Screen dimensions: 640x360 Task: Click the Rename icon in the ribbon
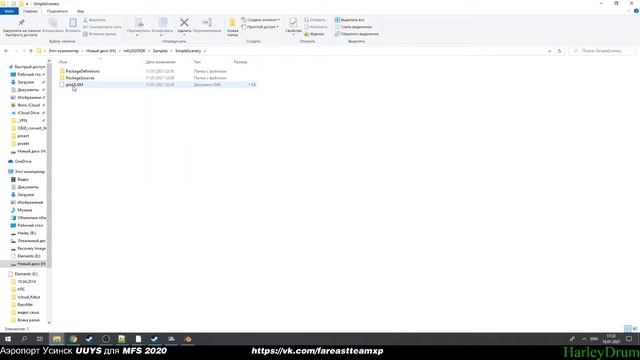[x=207, y=22]
